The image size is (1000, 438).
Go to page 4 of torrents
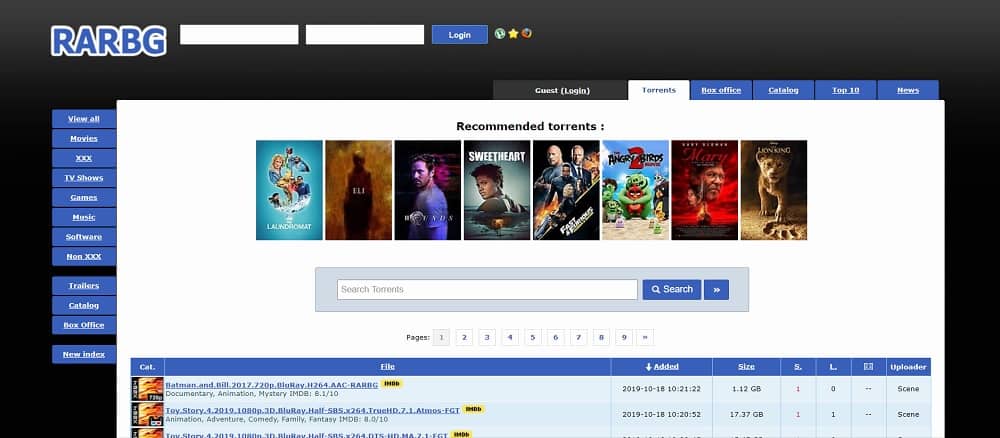510,337
